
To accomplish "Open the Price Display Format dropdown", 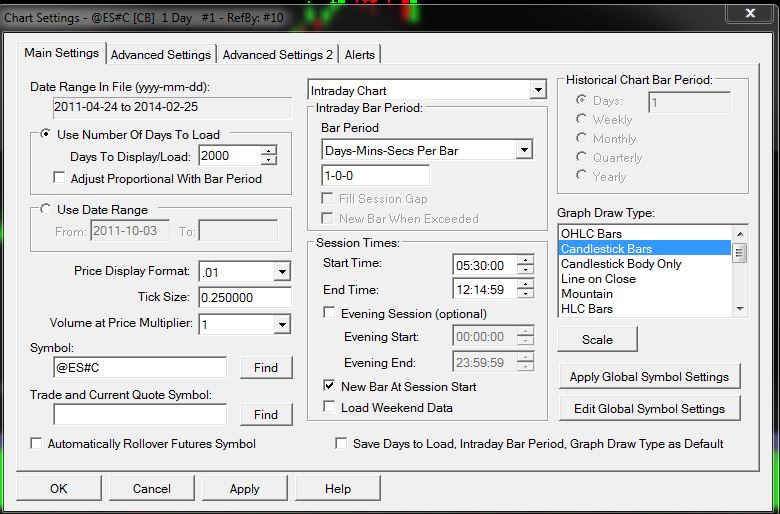I will point(282,272).
